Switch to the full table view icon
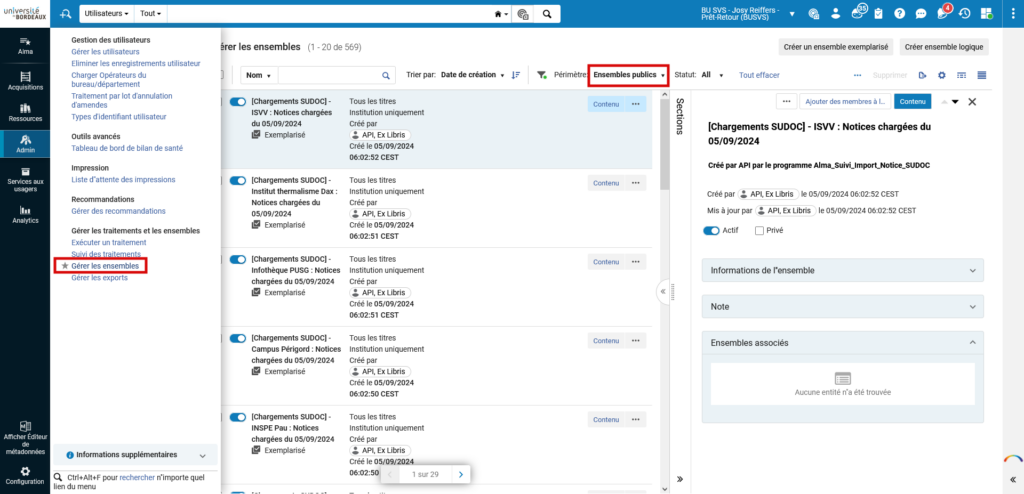 (982, 75)
